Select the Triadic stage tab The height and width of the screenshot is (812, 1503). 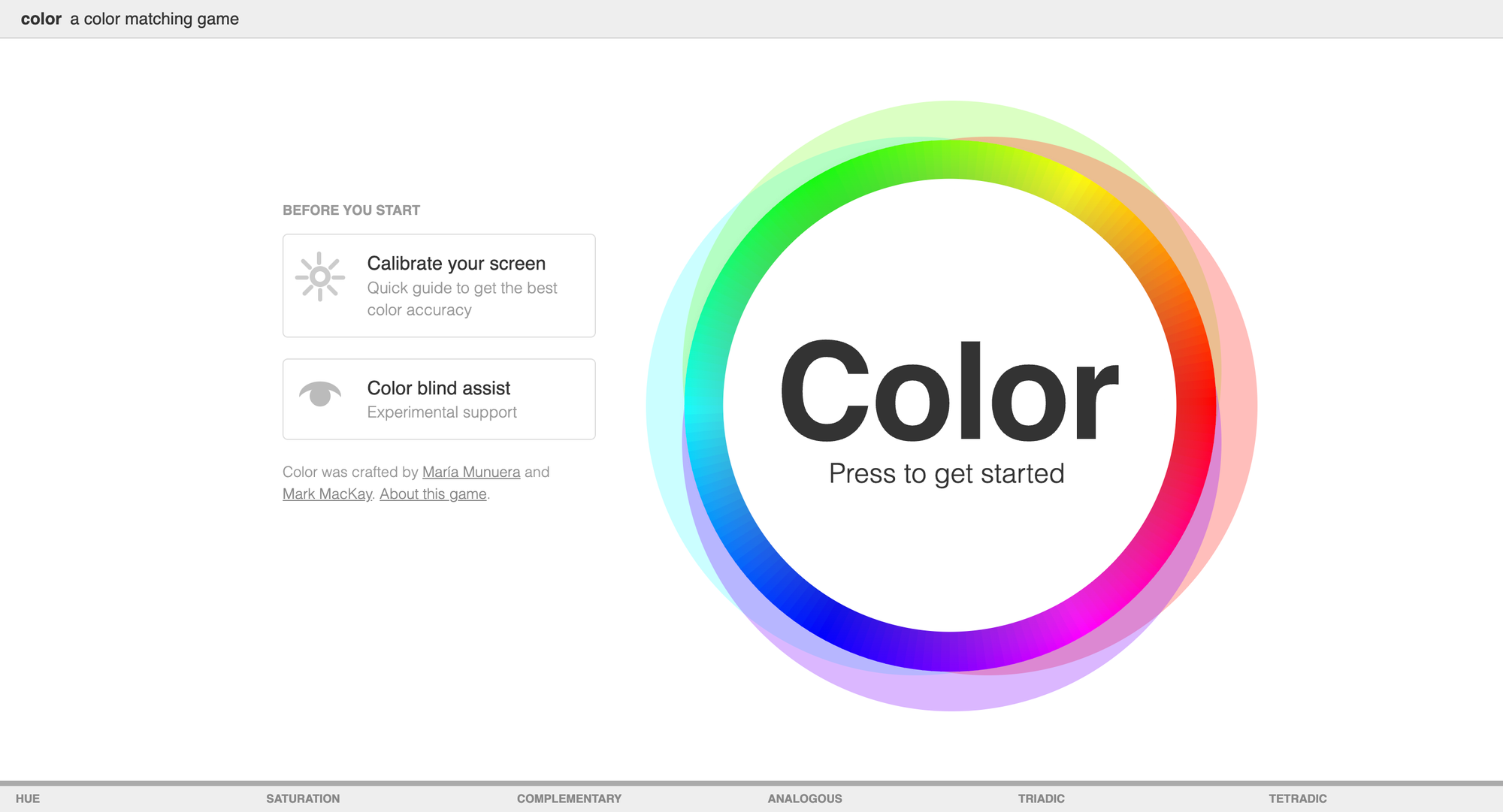click(1041, 798)
